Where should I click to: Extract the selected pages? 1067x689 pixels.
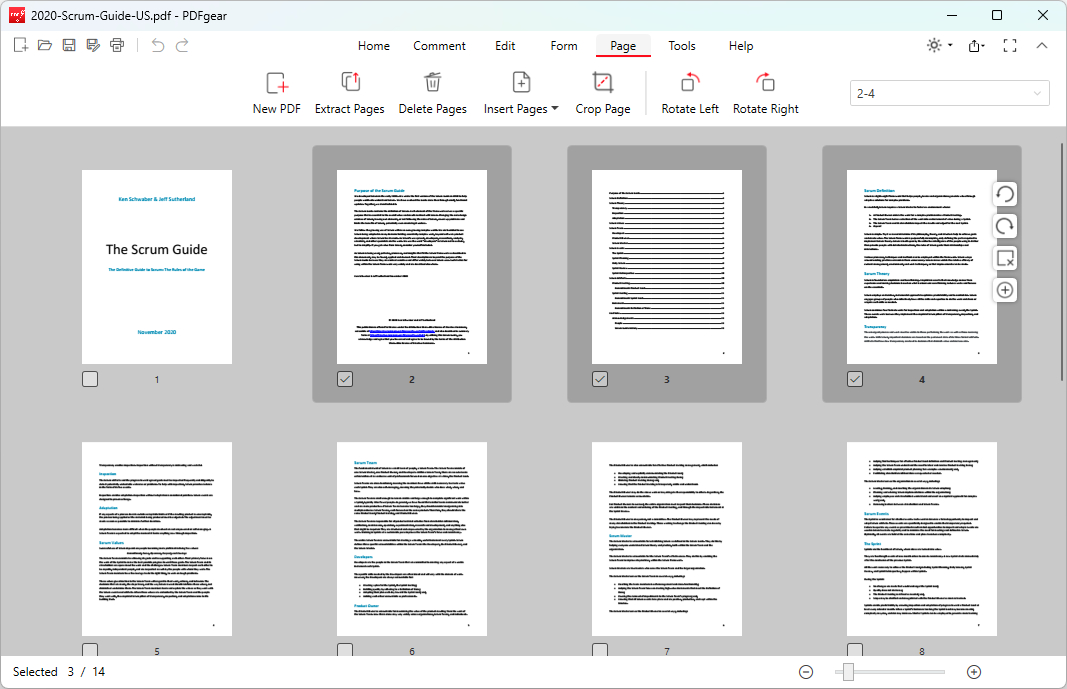point(349,92)
